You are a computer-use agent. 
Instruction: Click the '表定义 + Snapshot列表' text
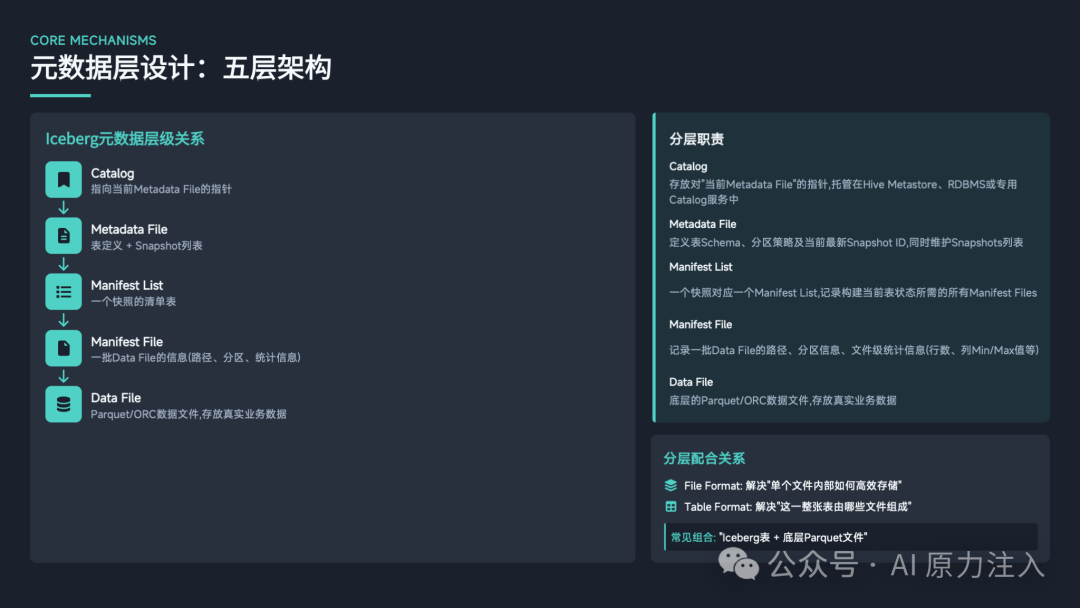(147, 246)
